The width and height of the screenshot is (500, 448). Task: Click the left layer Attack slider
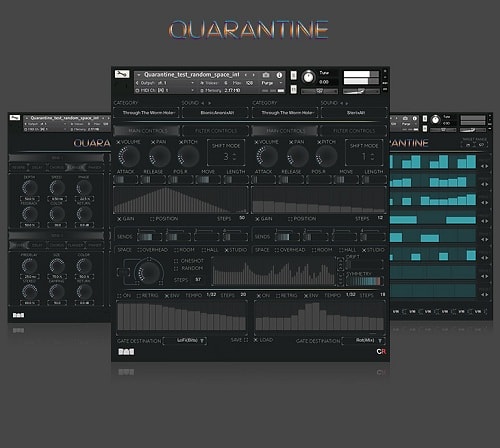tap(126, 180)
